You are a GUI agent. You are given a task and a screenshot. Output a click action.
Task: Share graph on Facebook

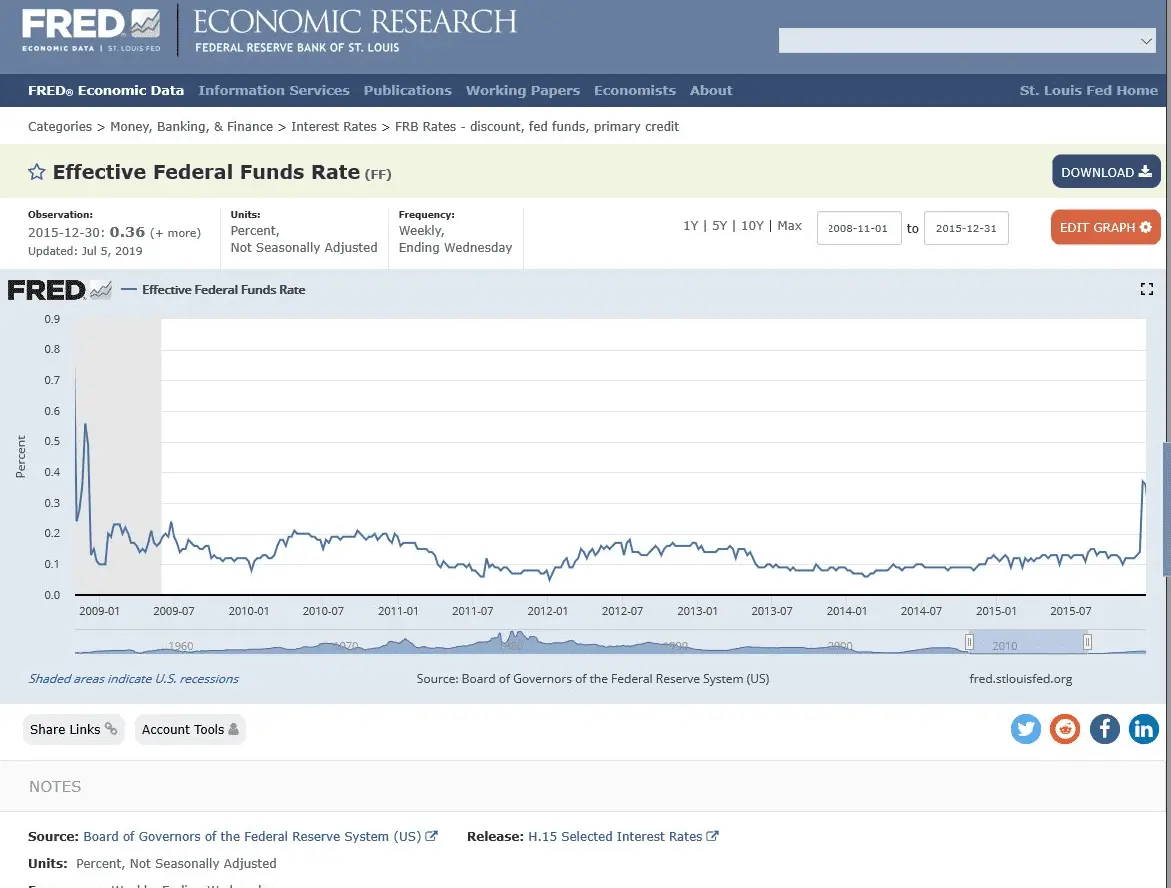1104,729
